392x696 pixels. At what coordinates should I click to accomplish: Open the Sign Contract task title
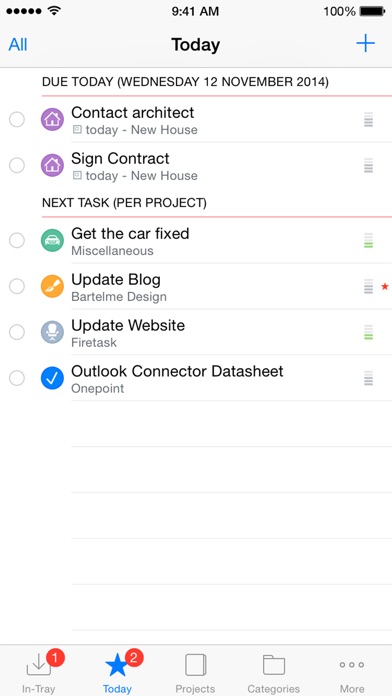[x=120, y=158]
